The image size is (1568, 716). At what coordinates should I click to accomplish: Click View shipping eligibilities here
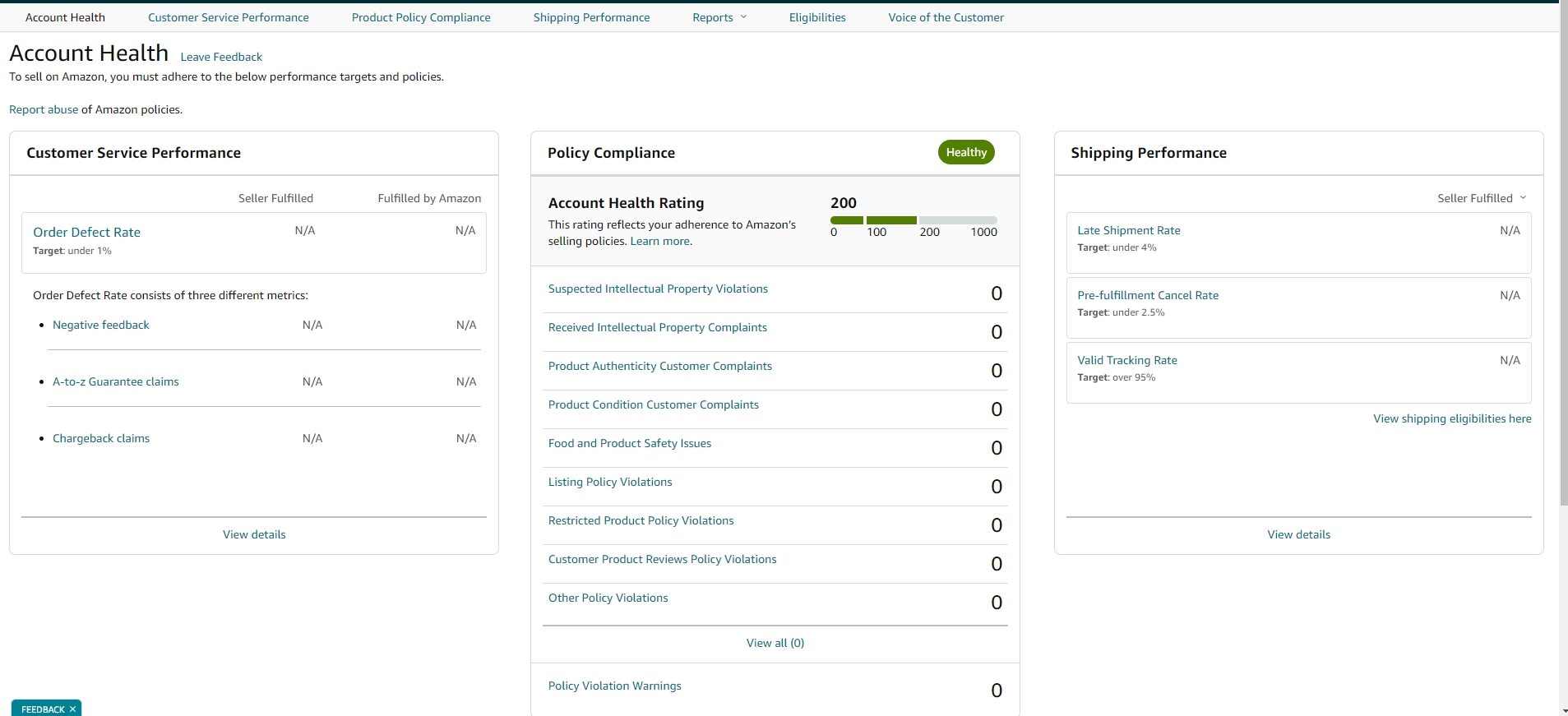[1452, 418]
